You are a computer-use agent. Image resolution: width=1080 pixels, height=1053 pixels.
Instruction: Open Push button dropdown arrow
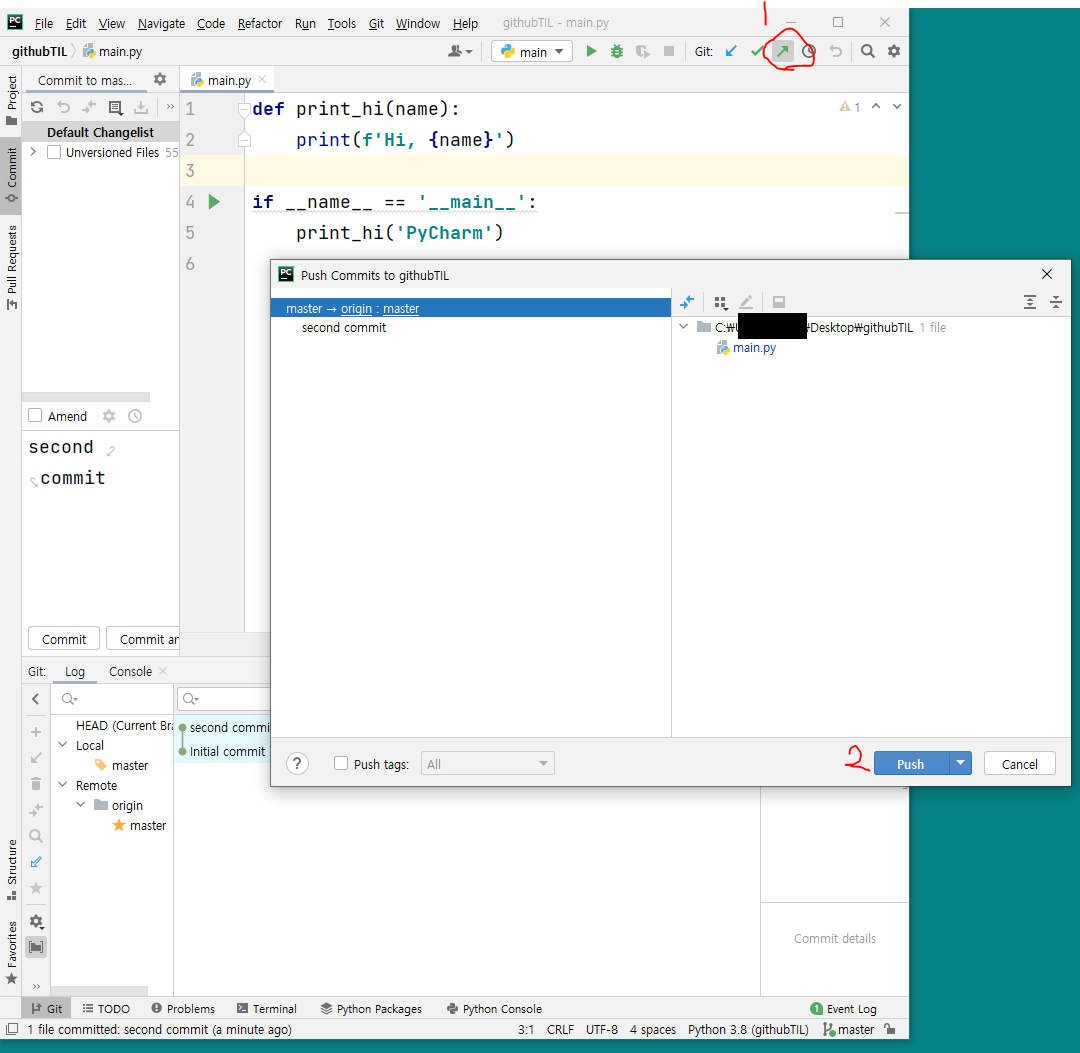pyautogui.click(x=960, y=763)
